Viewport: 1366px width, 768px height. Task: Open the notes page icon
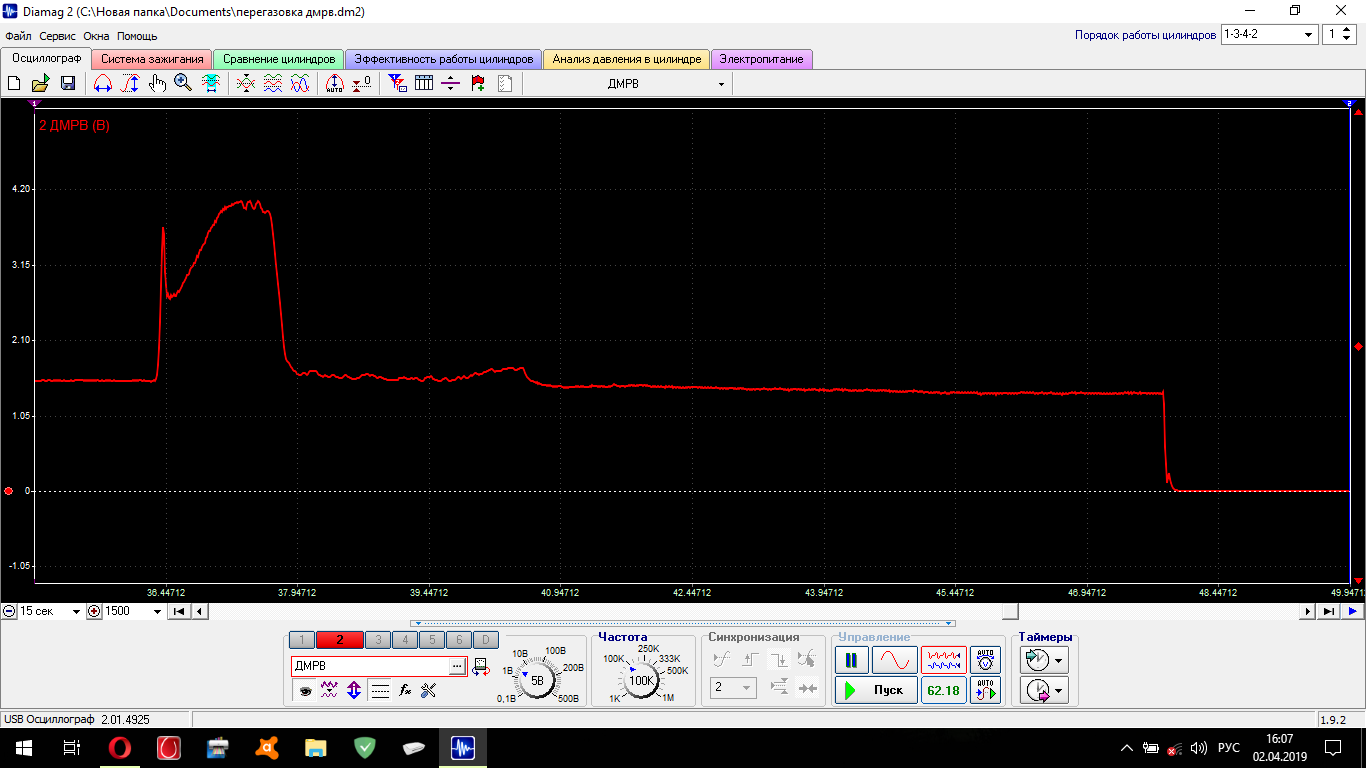(505, 84)
